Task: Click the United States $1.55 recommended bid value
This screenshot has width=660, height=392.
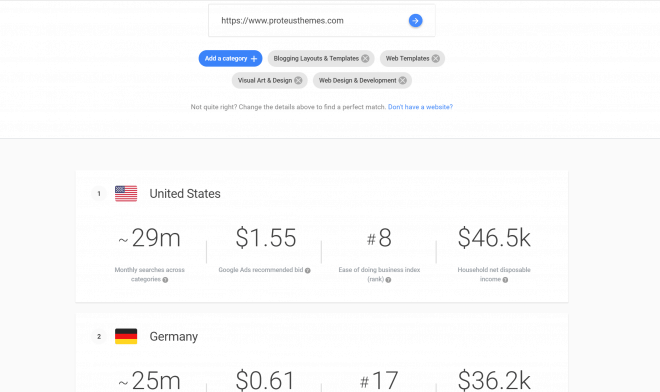Action: [x=266, y=238]
